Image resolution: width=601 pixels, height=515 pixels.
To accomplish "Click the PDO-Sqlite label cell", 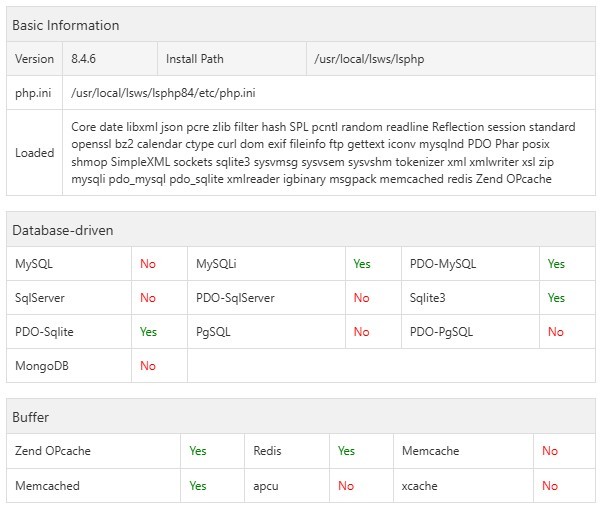I will [44, 332].
